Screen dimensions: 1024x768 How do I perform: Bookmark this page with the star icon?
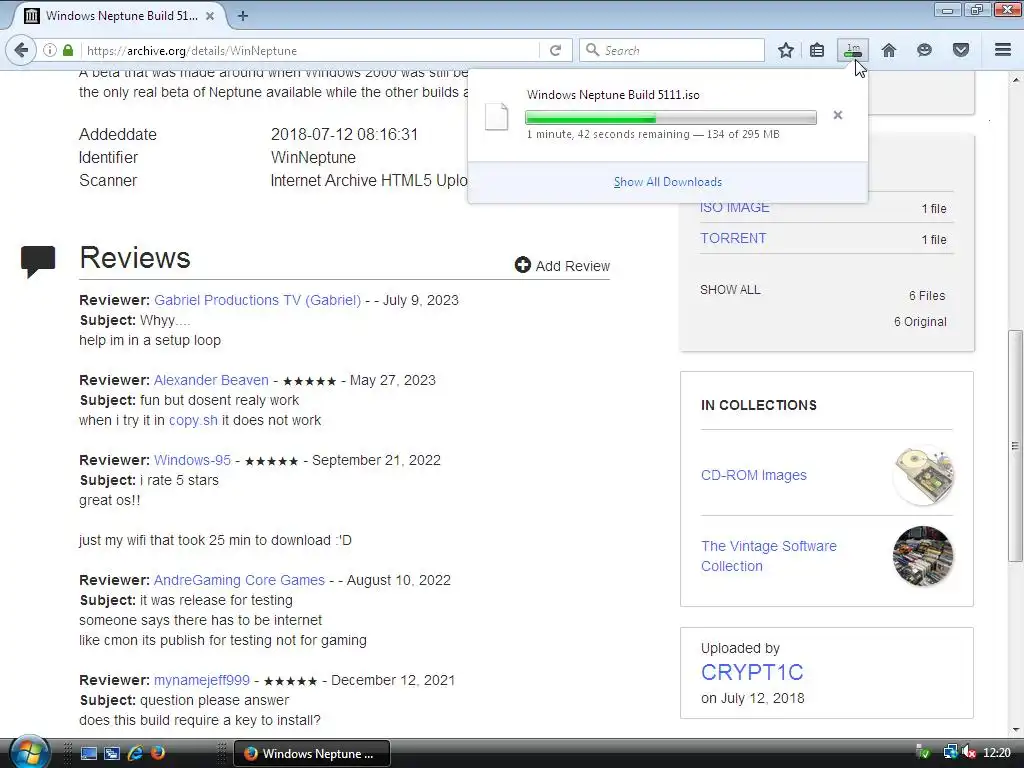tap(786, 50)
